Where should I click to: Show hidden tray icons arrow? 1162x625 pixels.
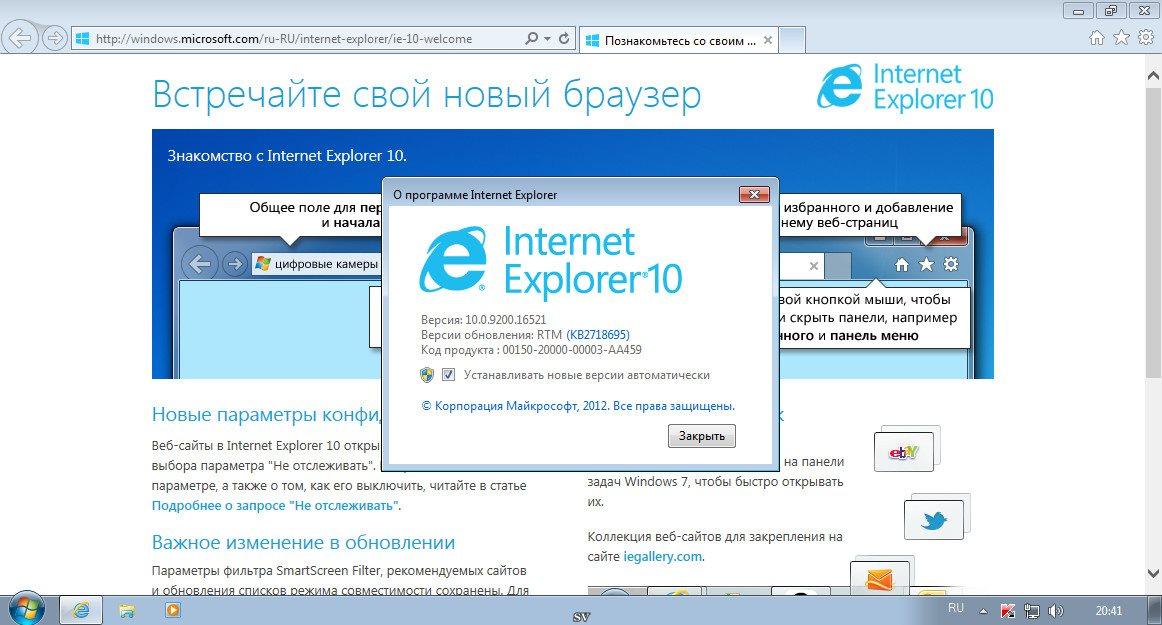tap(984, 609)
